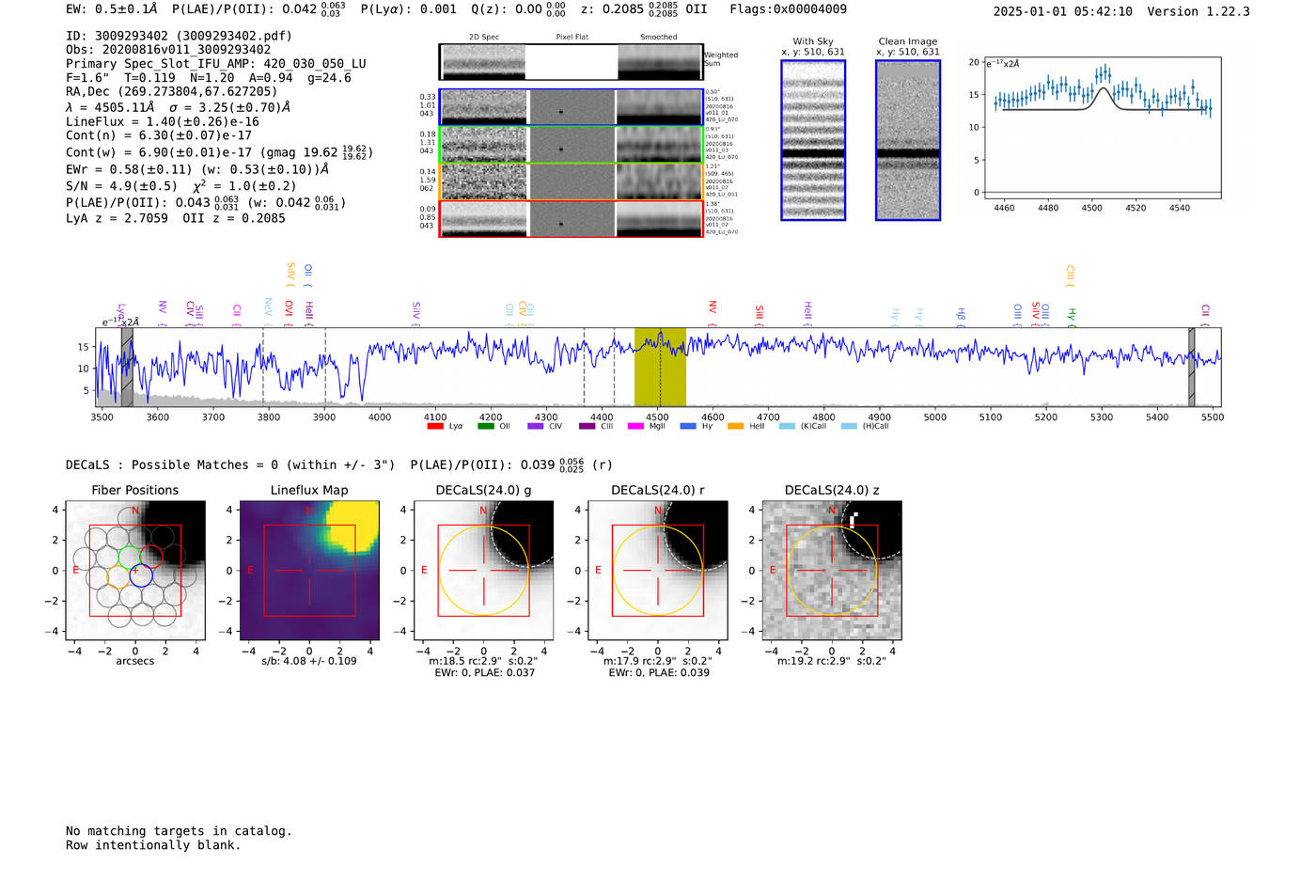
Task: Click the red OVI line marker
Action: coord(289,313)
